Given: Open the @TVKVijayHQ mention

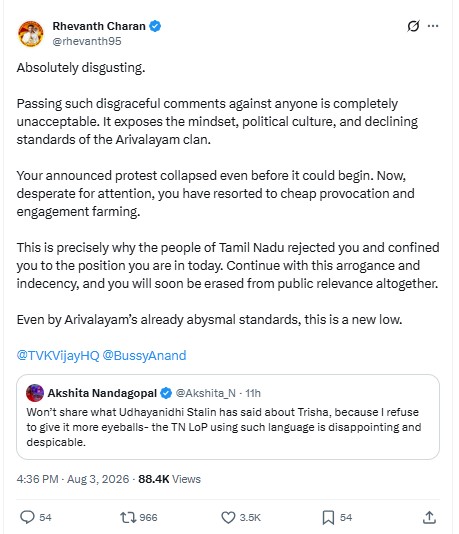Looking at the screenshot, I should coord(58,355).
